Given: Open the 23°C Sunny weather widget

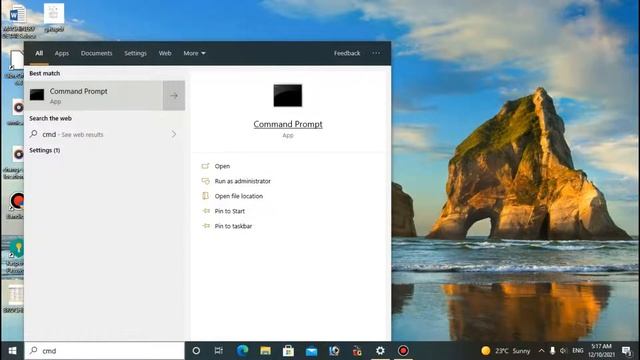Looking at the screenshot, I should (x=505, y=351).
